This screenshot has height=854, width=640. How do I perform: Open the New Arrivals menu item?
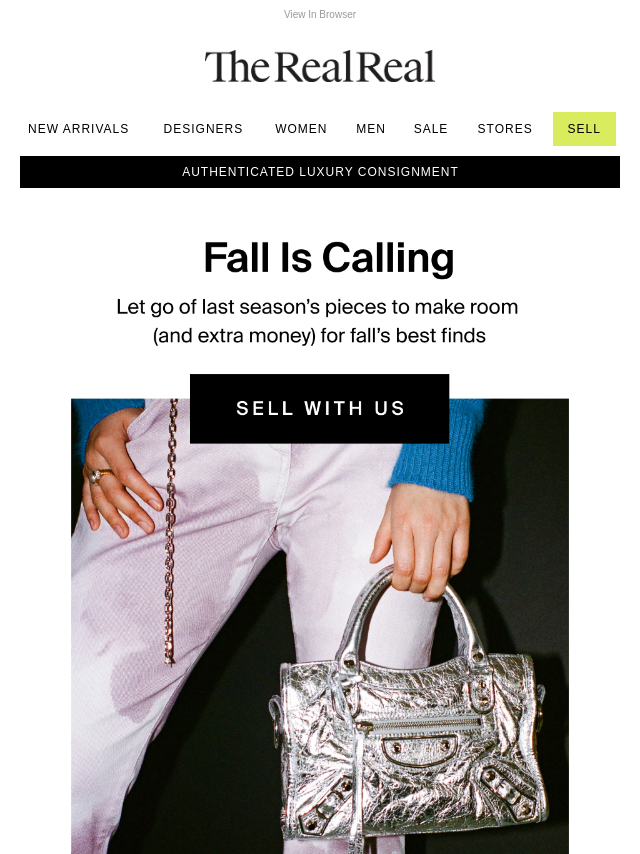coord(78,129)
